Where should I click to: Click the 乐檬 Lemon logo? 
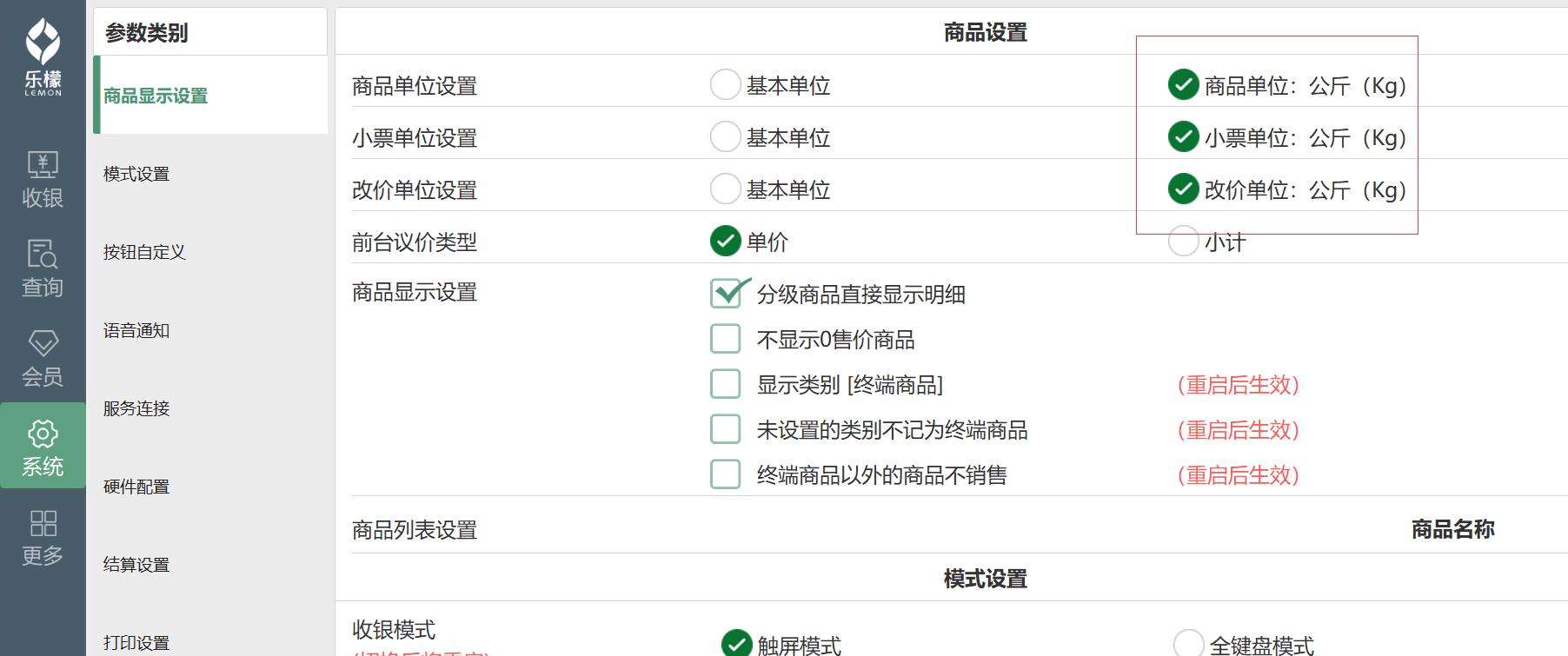click(43, 56)
